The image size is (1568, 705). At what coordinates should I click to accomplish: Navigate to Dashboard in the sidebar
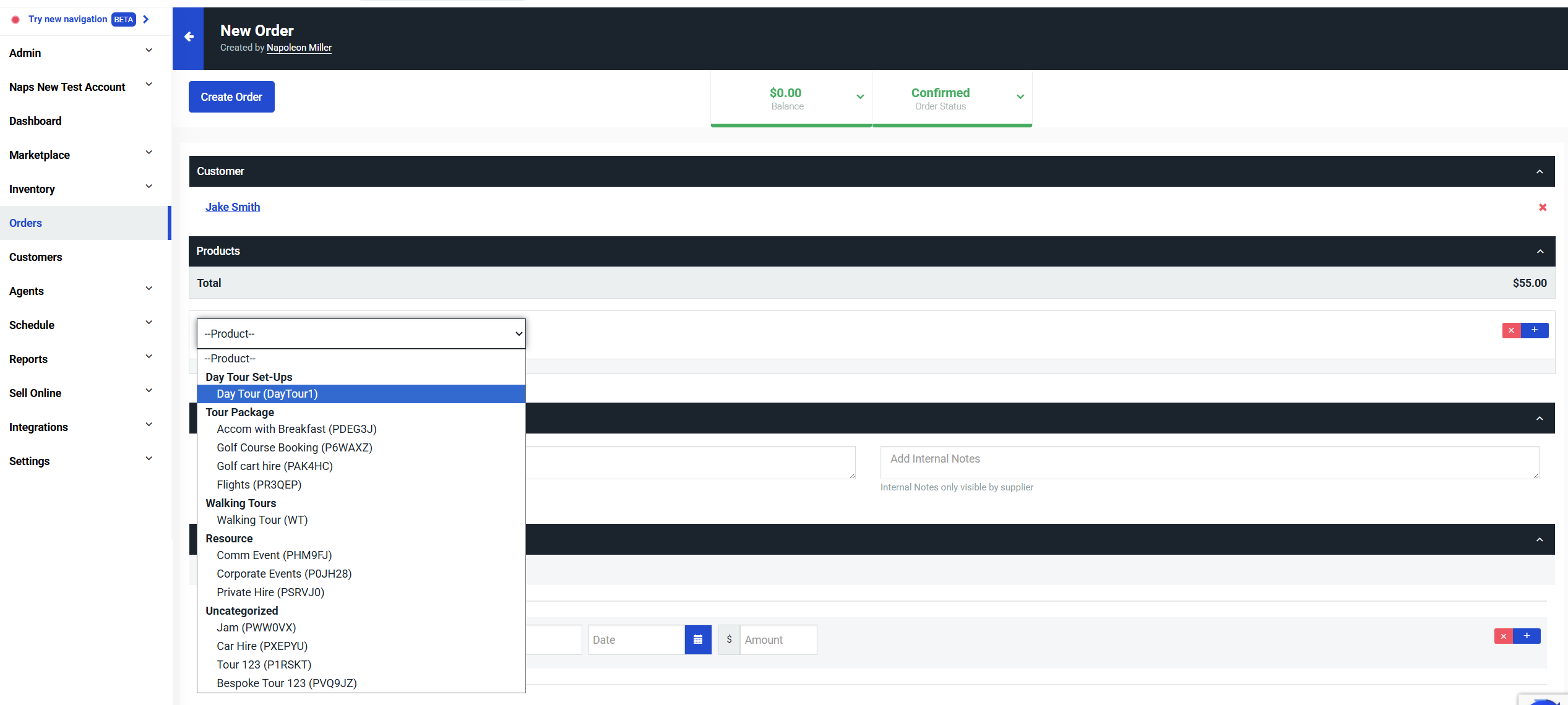[x=35, y=121]
